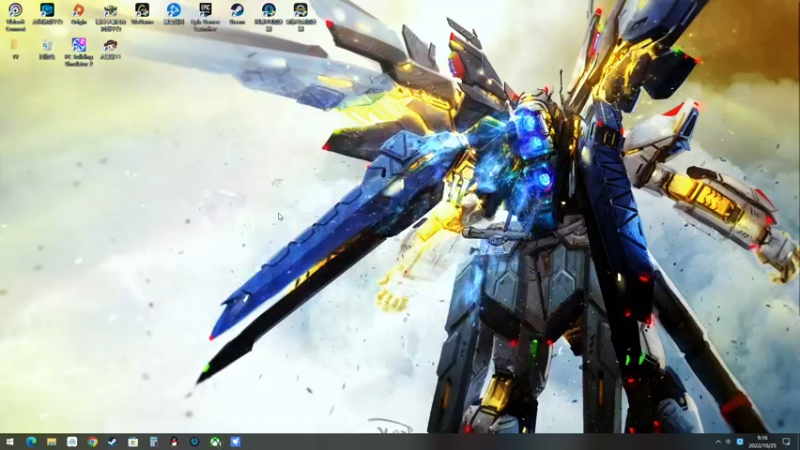
Task: Select the desktop shortcut between Origin and Warframe
Action: (110, 17)
